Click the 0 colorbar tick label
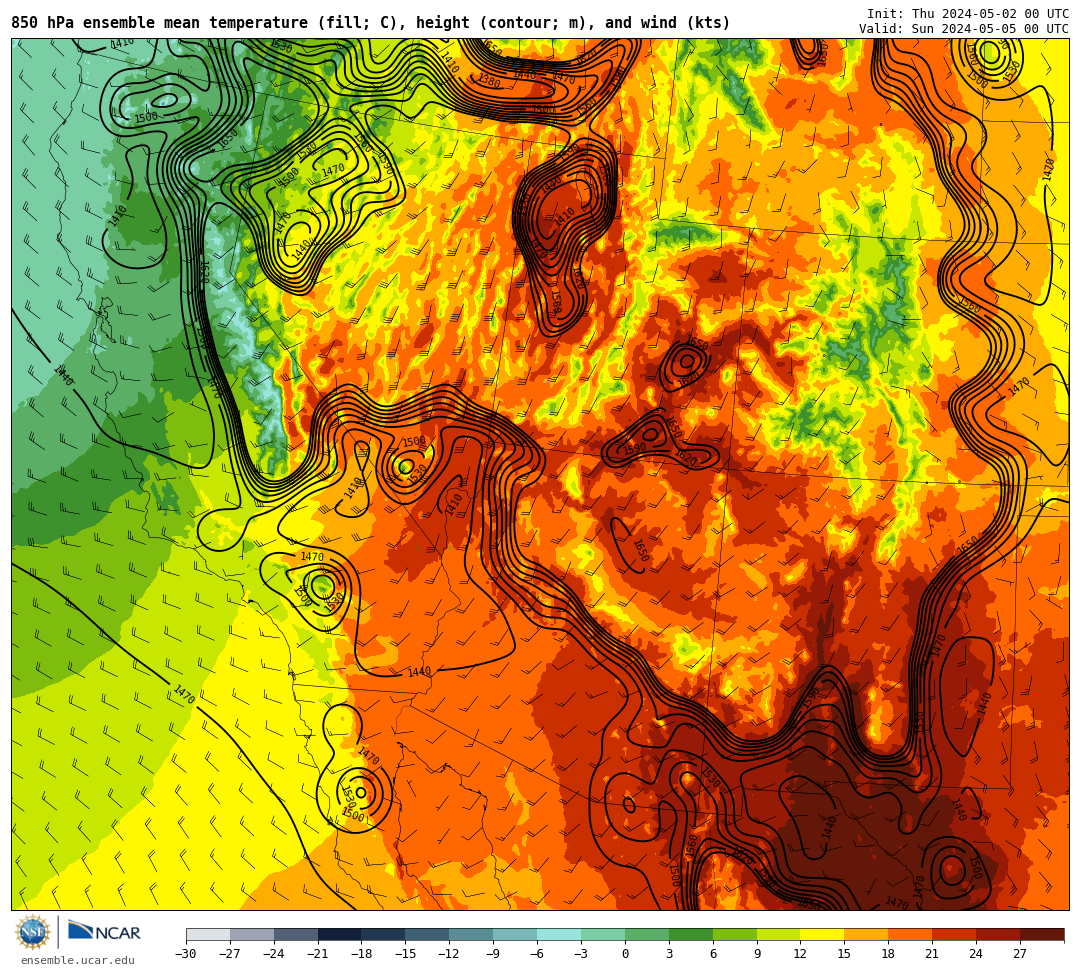The height and width of the screenshot is (973, 1080). coord(625,954)
